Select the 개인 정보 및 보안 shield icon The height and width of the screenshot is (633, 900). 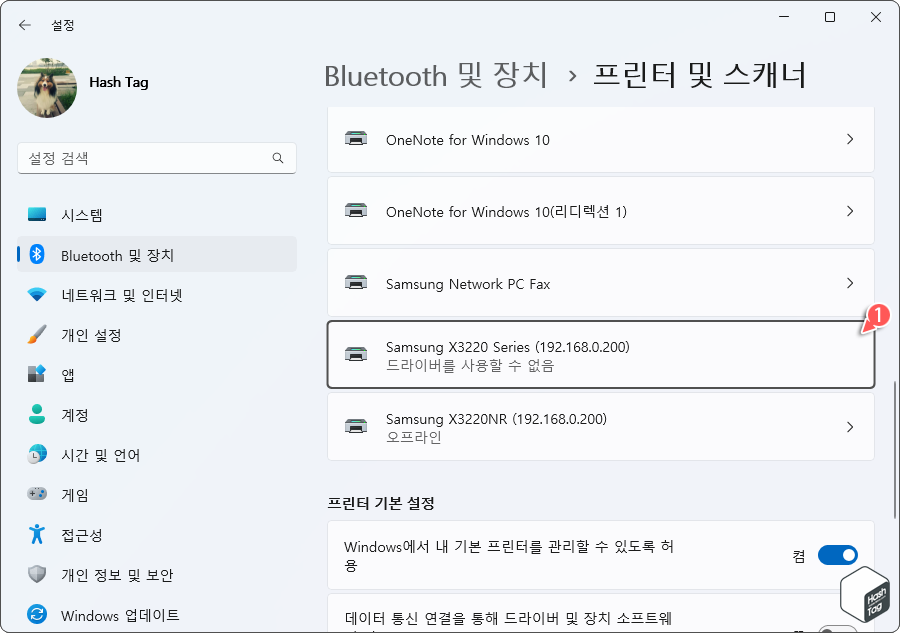pyautogui.click(x=37, y=574)
